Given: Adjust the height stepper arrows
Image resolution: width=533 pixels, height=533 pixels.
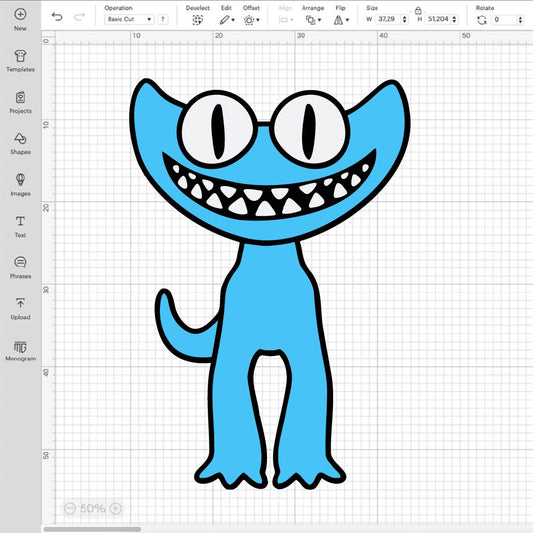Looking at the screenshot, I should [x=454, y=19].
